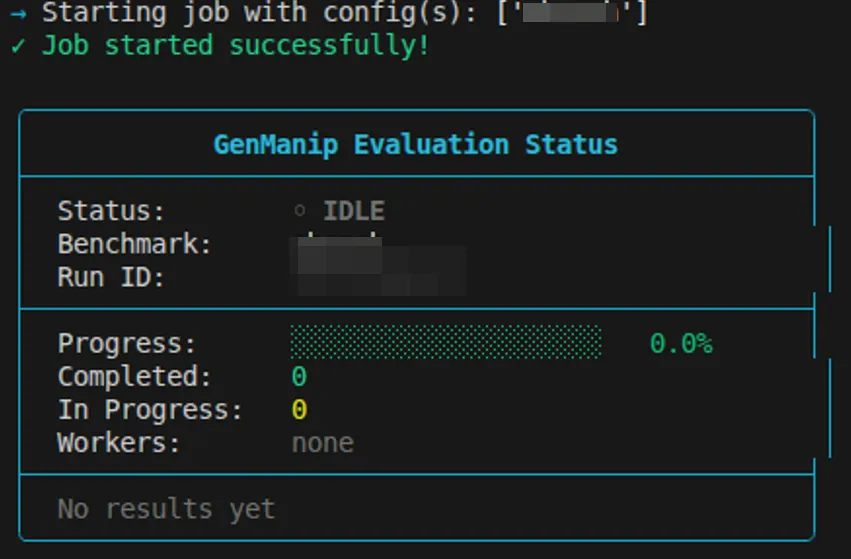Viewport: 851px width, 559px height.
Task: Click the green Completed count value
Action: point(299,377)
